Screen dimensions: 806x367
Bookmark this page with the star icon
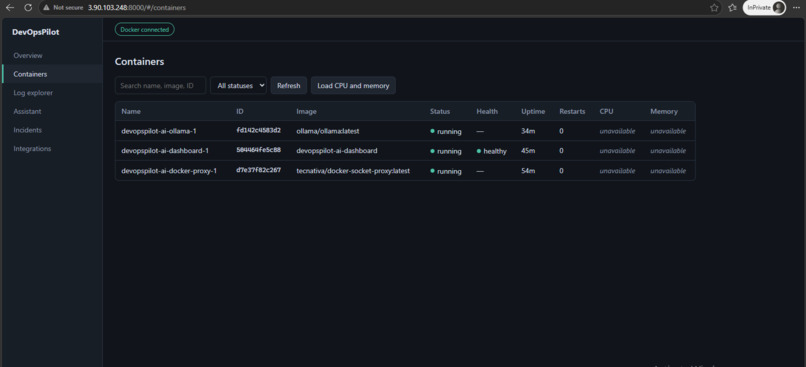[714, 8]
